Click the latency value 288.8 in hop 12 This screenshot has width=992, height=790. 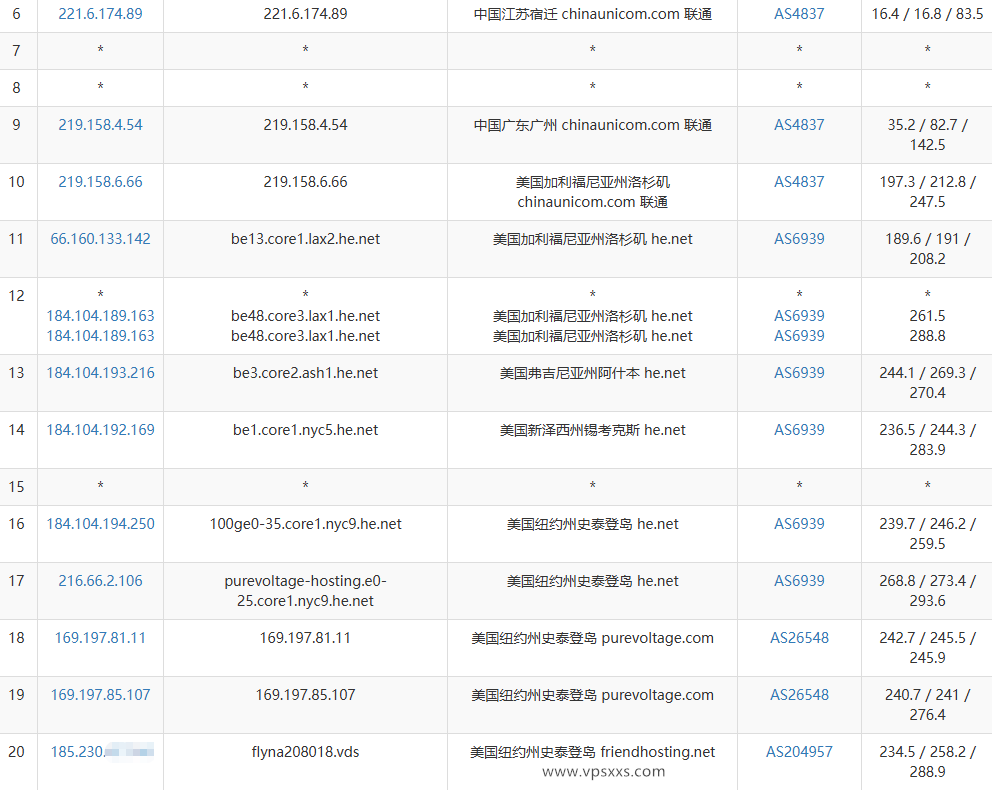click(927, 336)
